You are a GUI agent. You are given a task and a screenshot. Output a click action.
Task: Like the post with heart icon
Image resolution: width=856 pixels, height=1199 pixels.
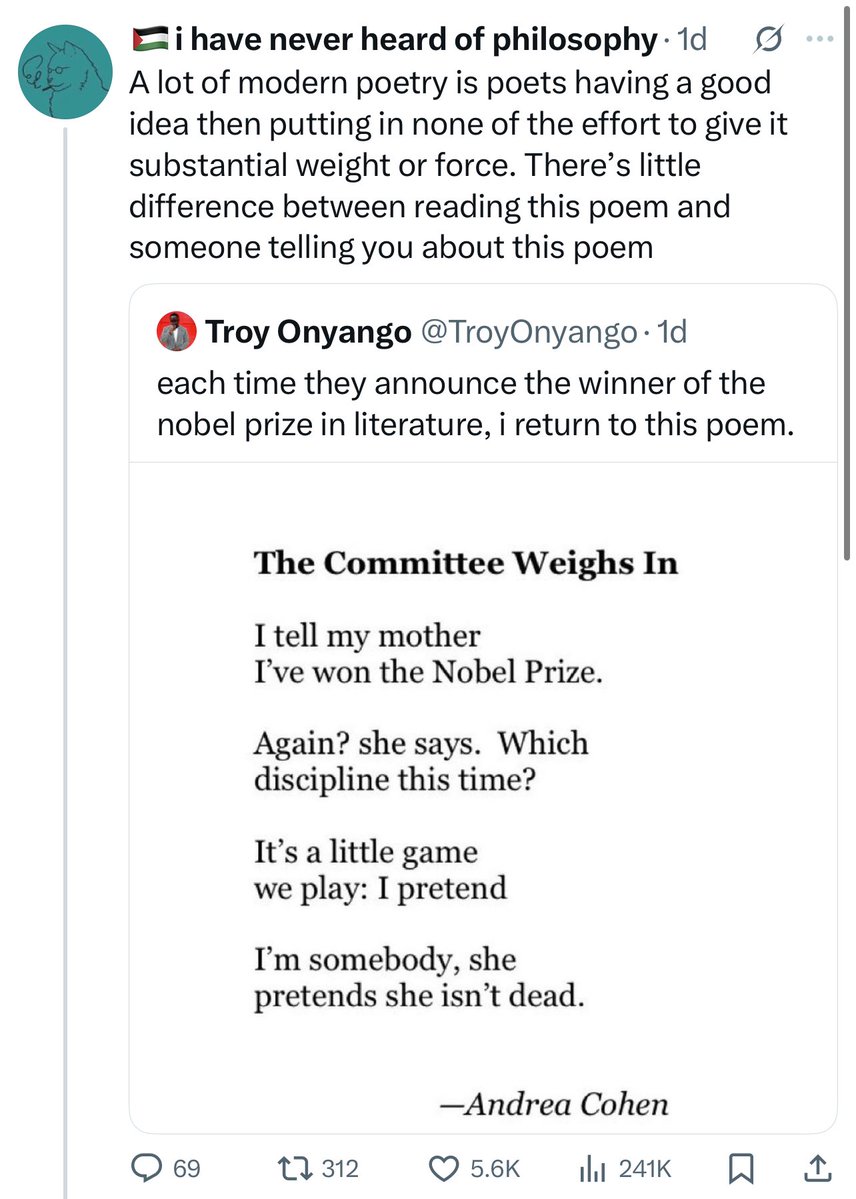(443, 1168)
